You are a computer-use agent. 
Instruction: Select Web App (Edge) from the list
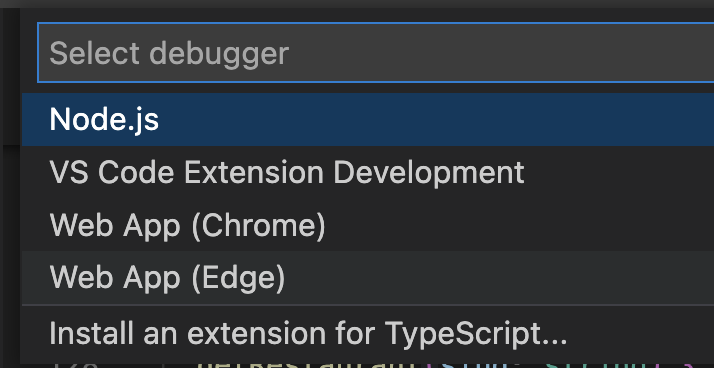(x=368, y=277)
